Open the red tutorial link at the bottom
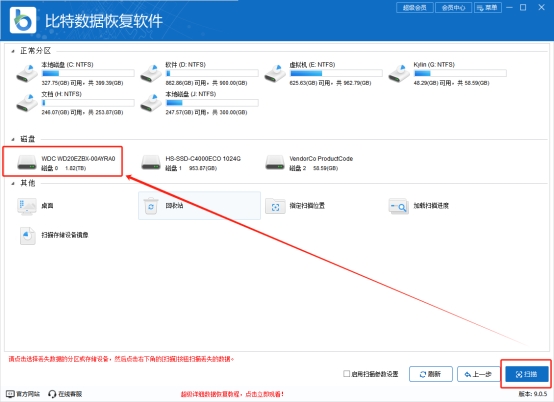Image resolution: width=554 pixels, height=402 pixels. click(x=232, y=394)
